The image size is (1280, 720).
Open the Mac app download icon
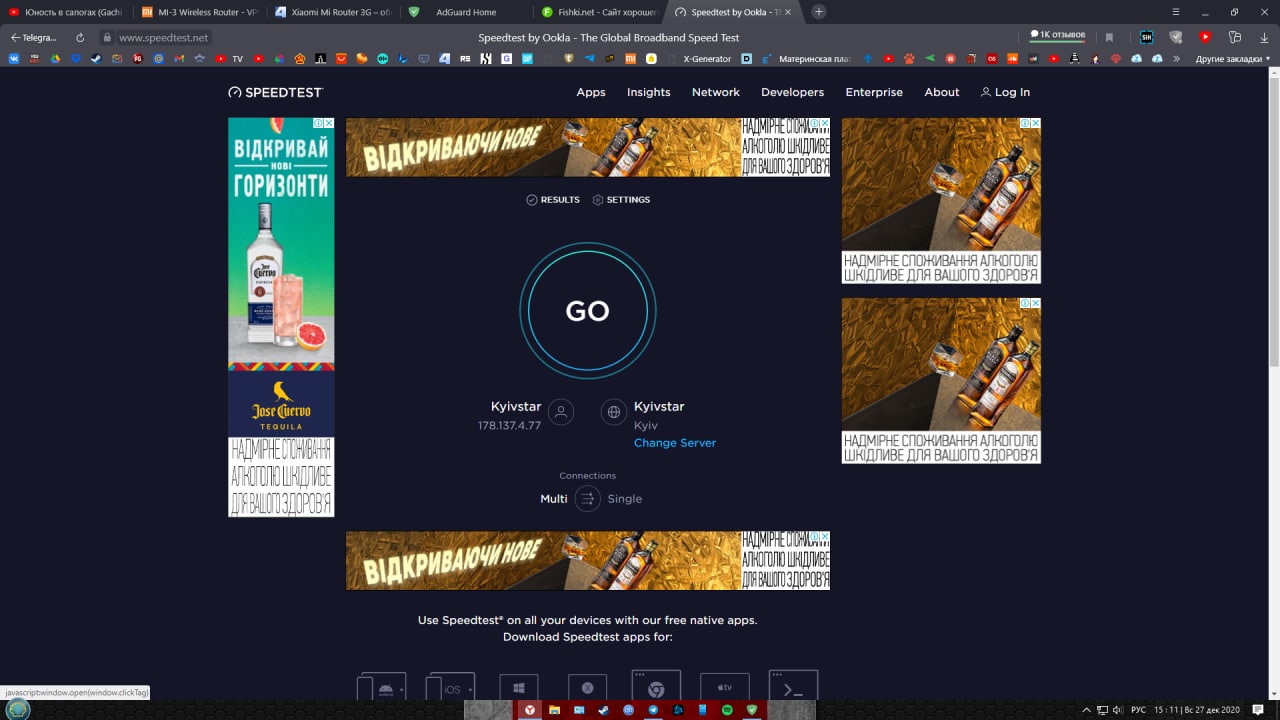coord(588,688)
